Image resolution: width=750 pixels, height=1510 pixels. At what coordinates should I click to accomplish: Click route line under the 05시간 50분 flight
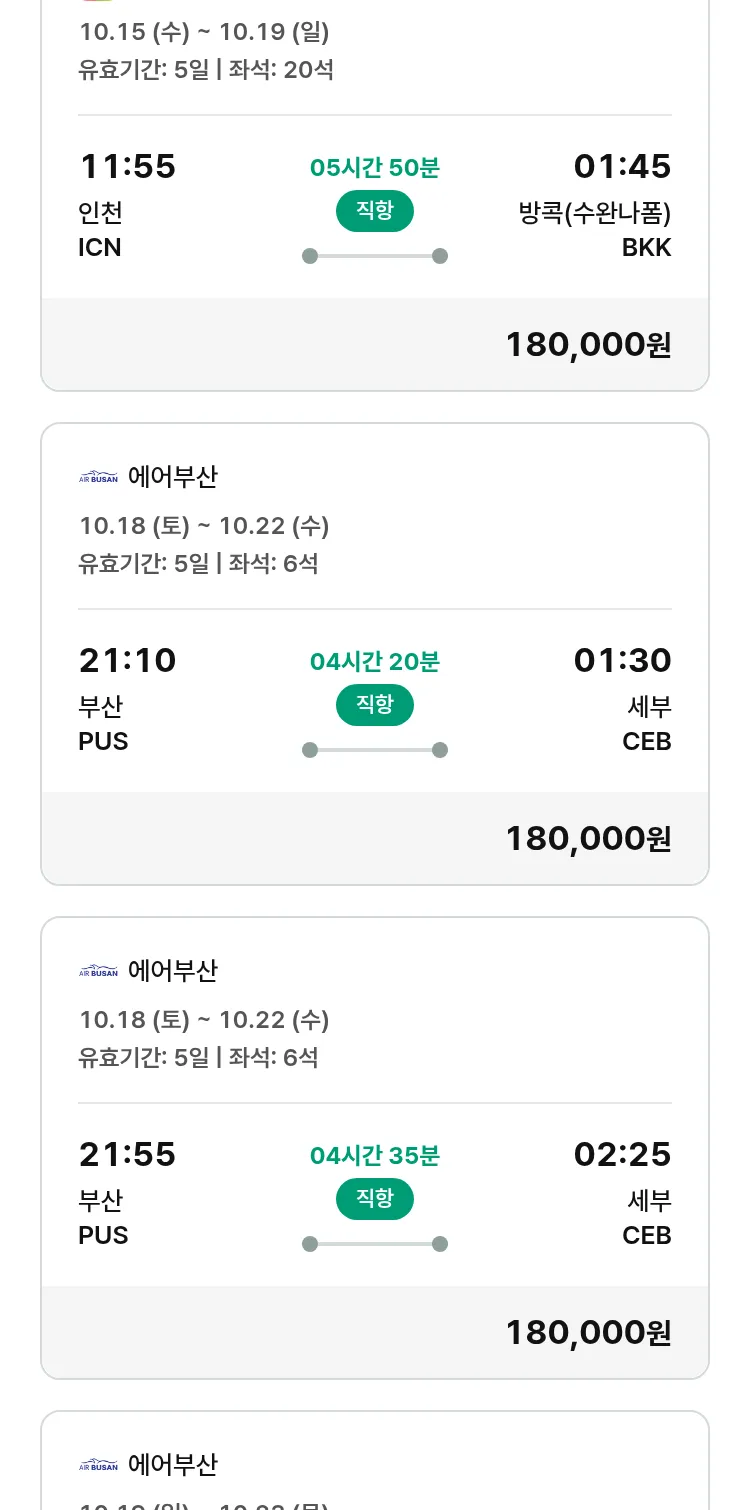(374, 256)
